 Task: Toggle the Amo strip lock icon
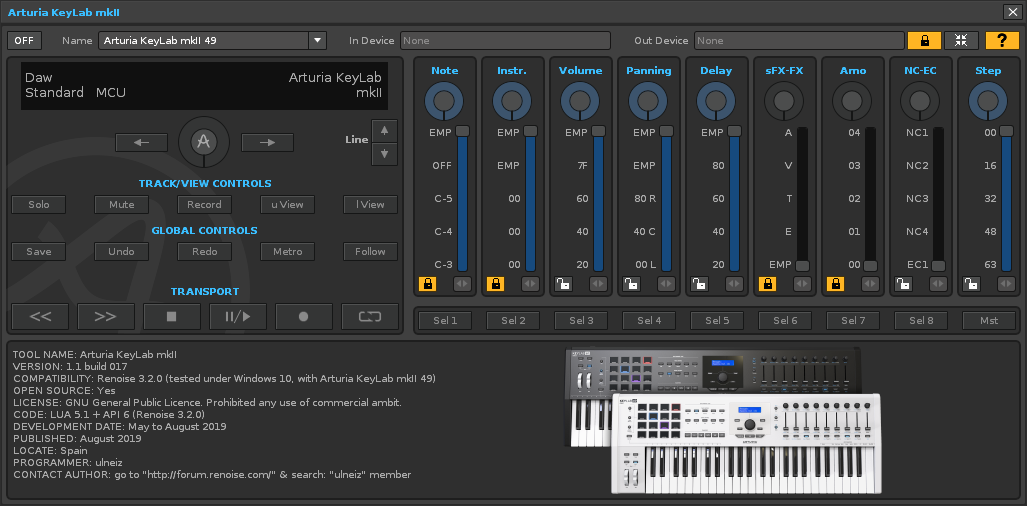[x=836, y=284]
